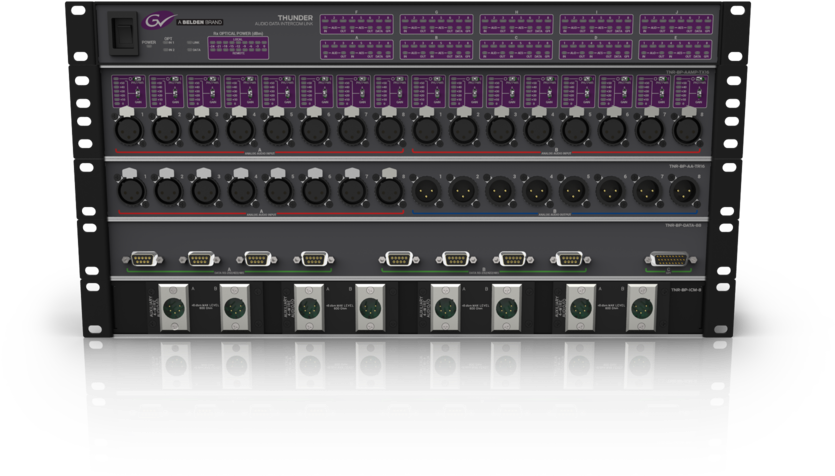Click XLR input B7 on AAMP-TX16 panel
Viewport: 835px width, 476px height.
click(650, 129)
